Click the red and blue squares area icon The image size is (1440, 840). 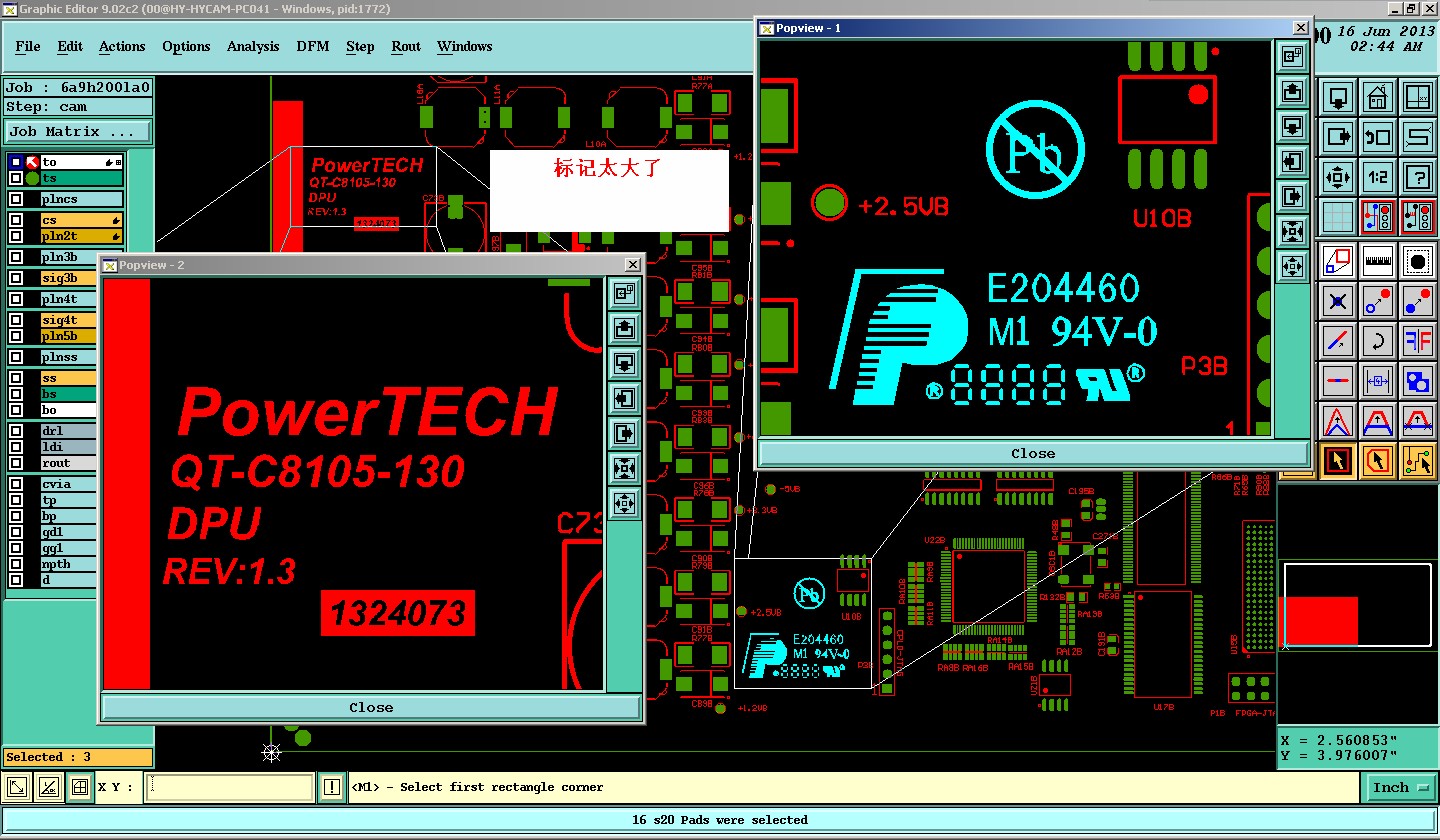coord(1338,261)
